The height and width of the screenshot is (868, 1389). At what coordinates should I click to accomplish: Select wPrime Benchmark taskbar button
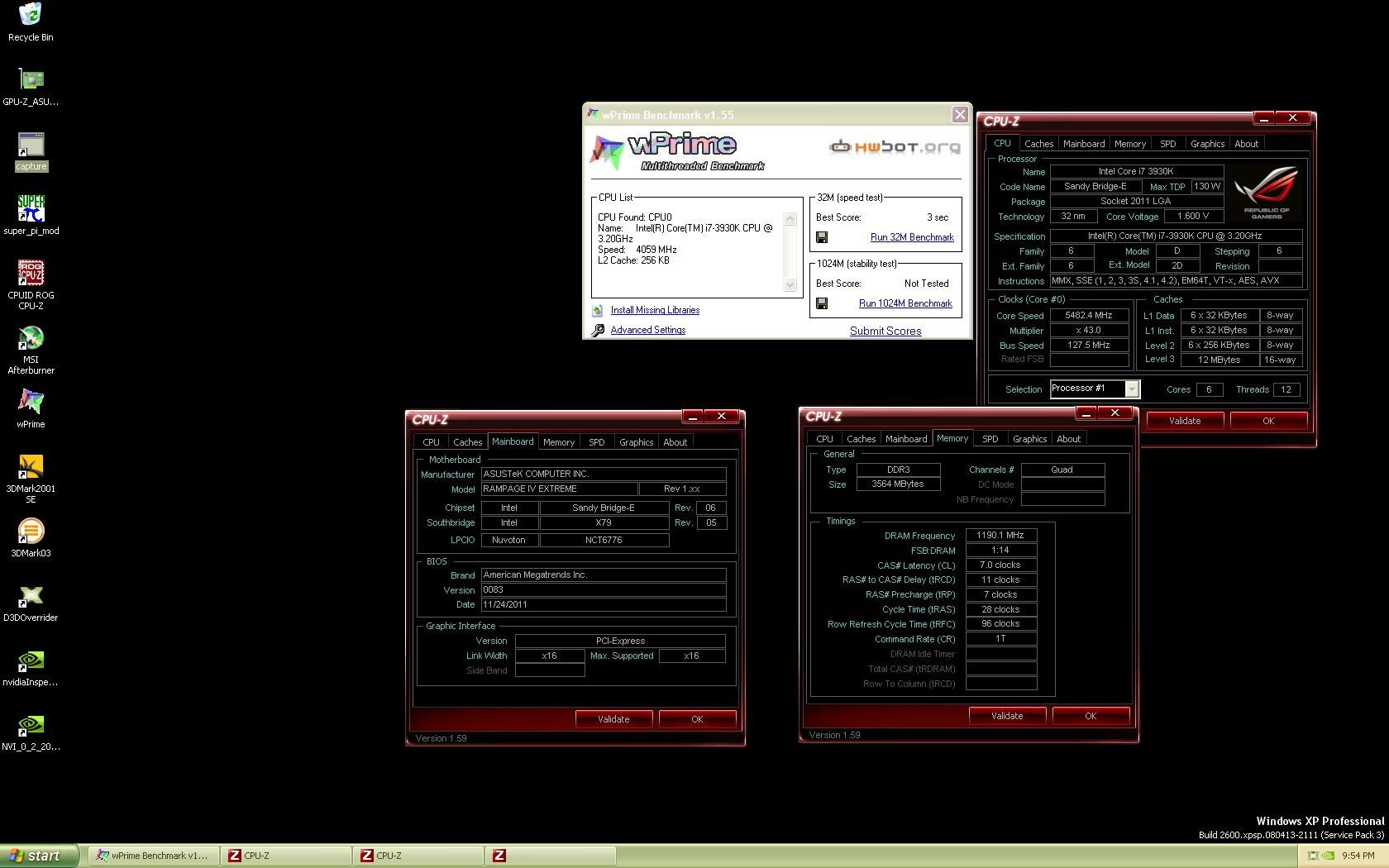(154, 856)
